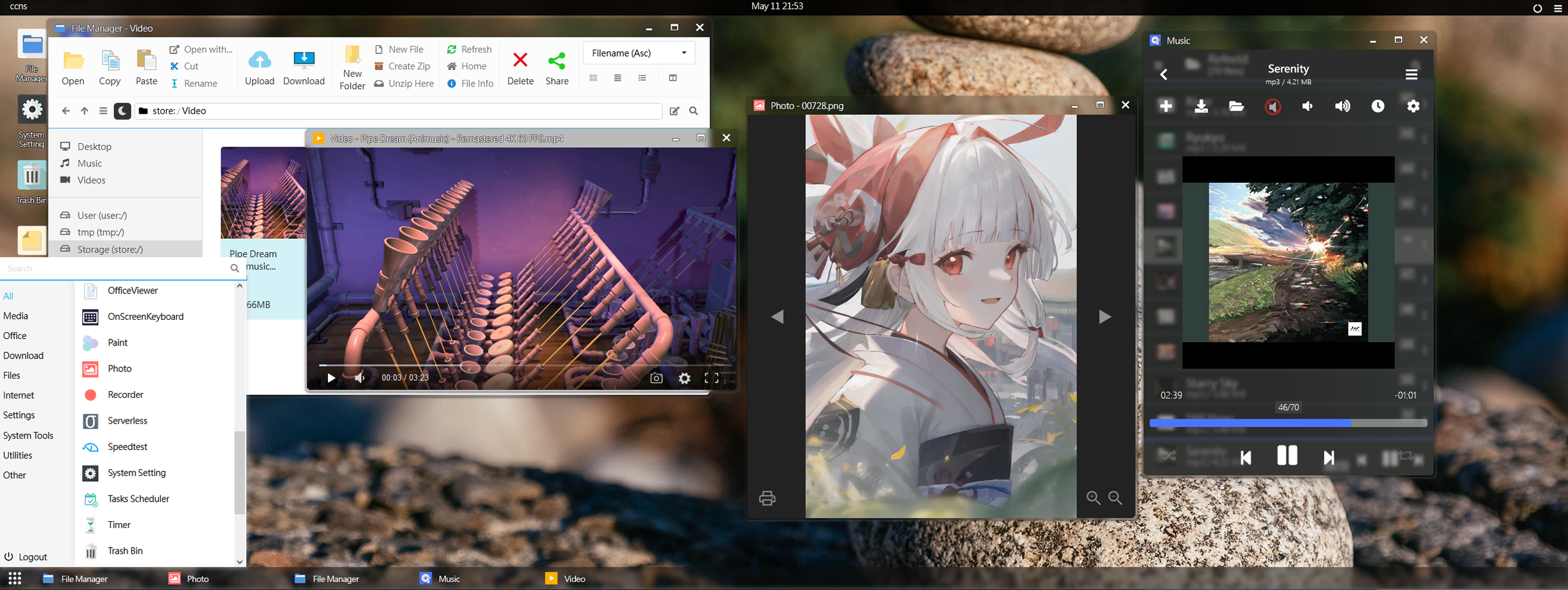
Task: Toggle video fullscreen mode
Action: pos(711,378)
